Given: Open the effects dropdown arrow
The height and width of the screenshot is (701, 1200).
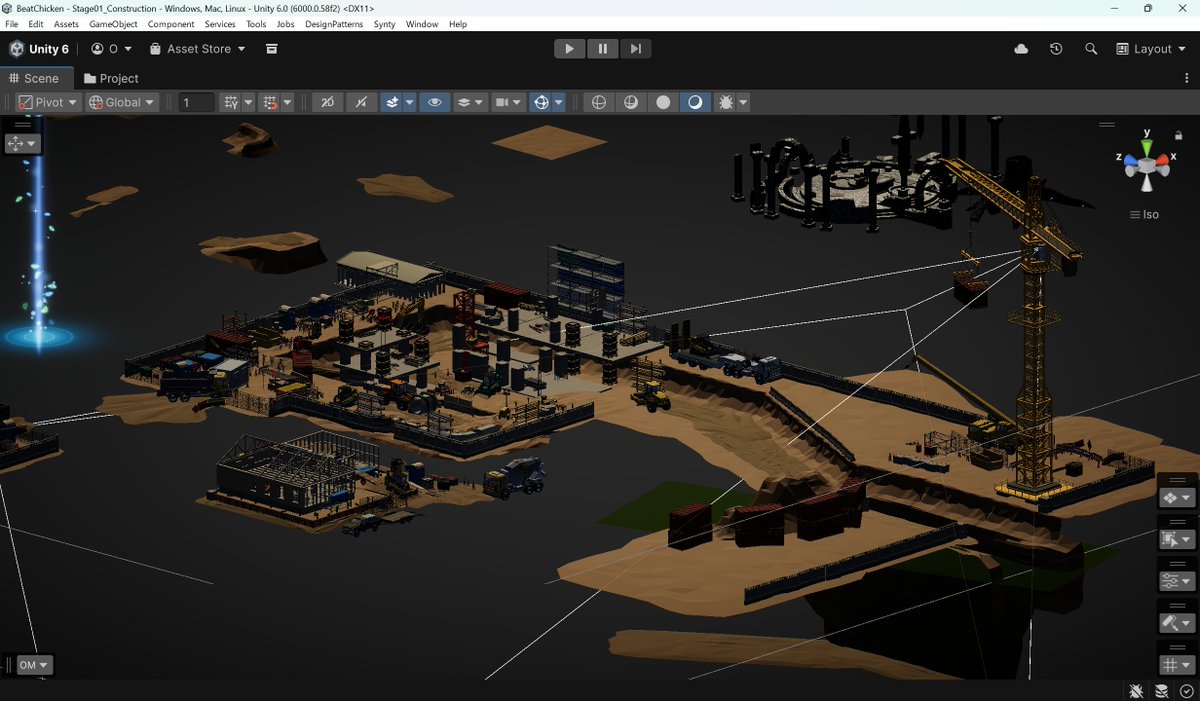Looking at the screenshot, I should [x=410, y=102].
